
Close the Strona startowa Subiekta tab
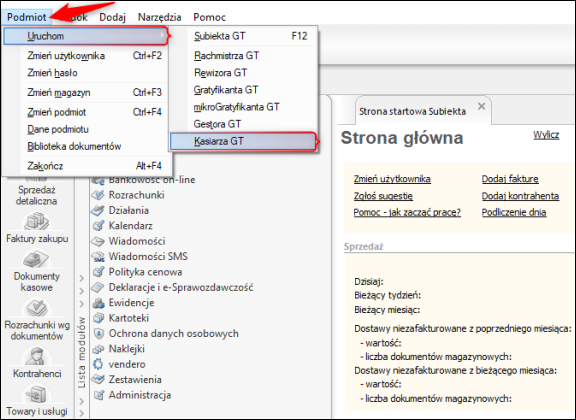coord(481,107)
